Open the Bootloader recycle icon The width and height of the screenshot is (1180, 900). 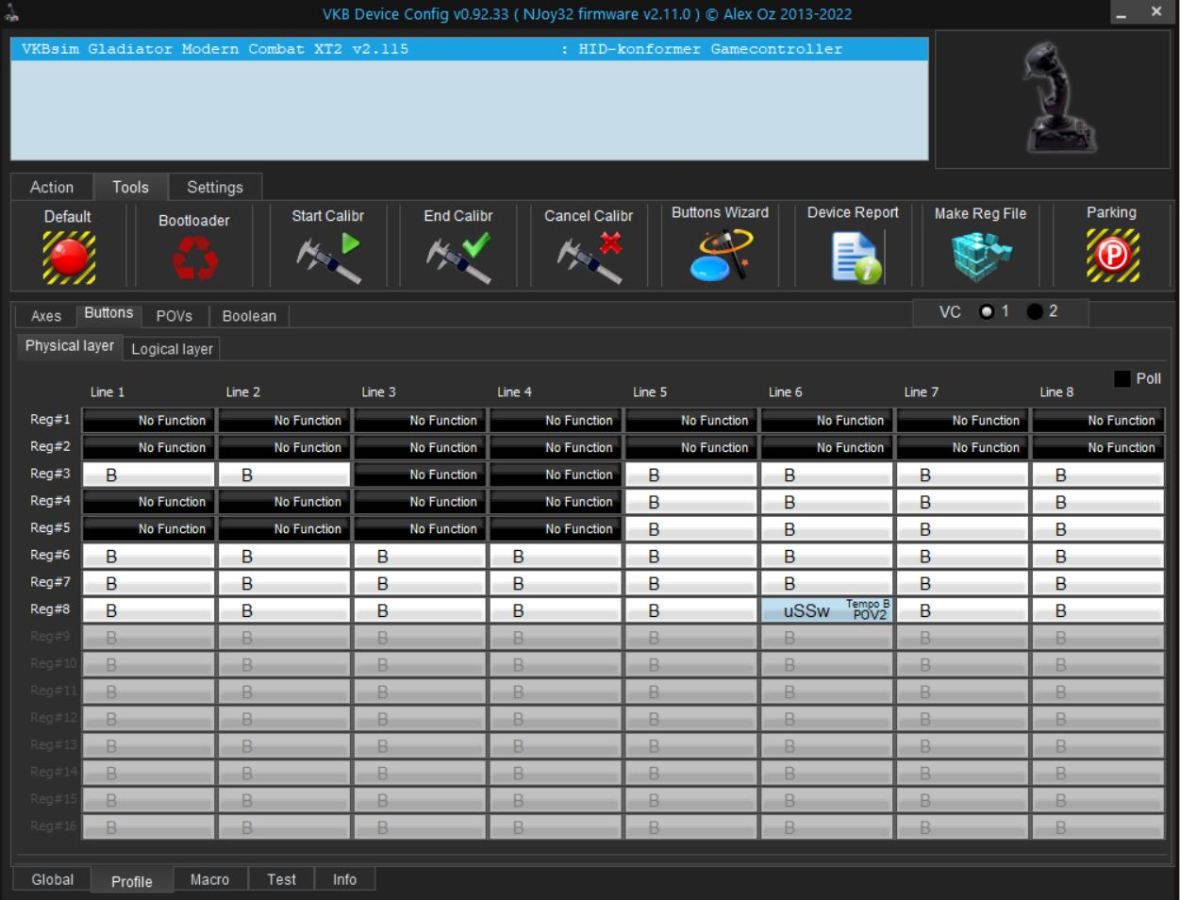tap(194, 258)
